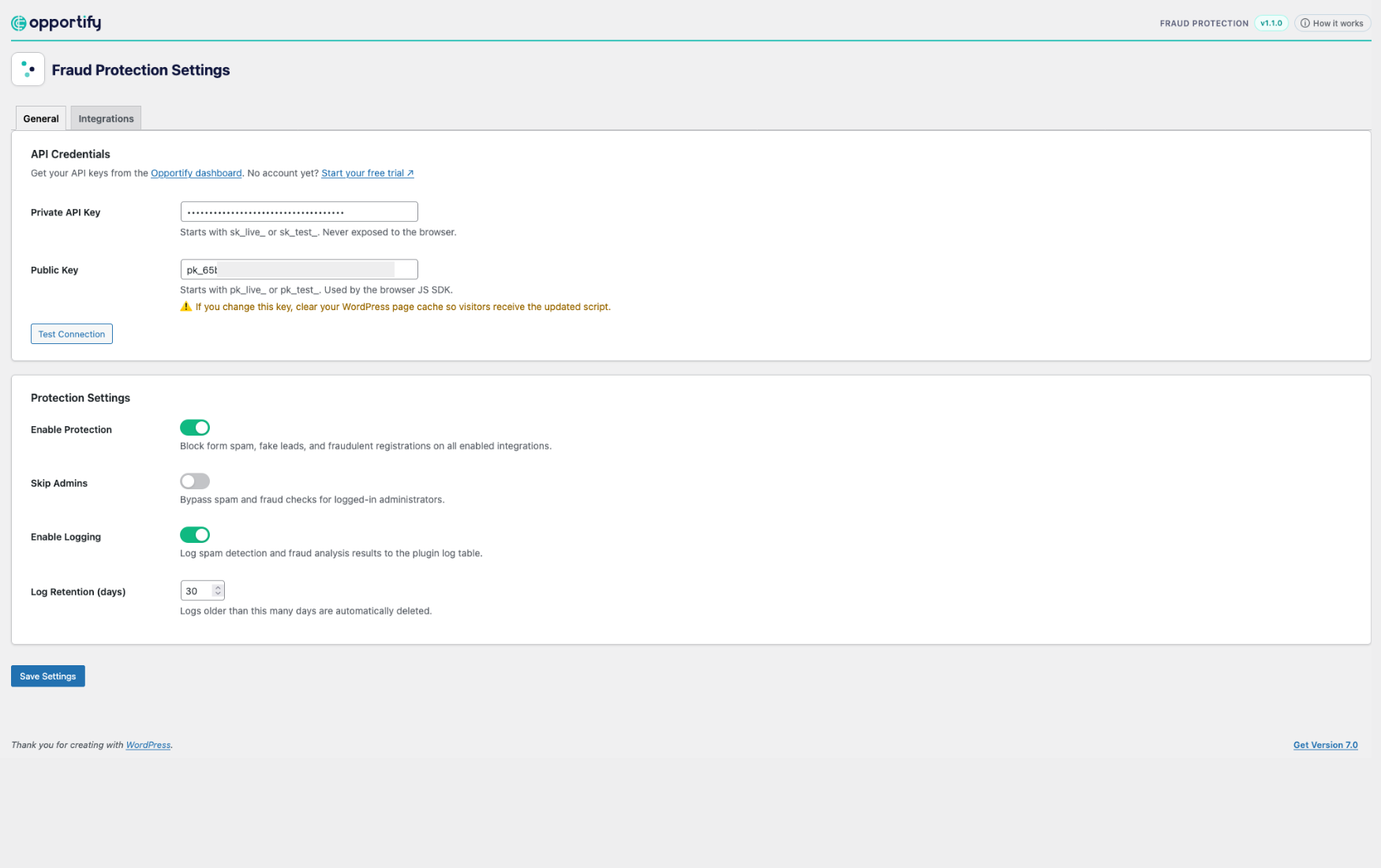Save Settings button click
The width and height of the screenshot is (1381, 868).
coord(48,676)
